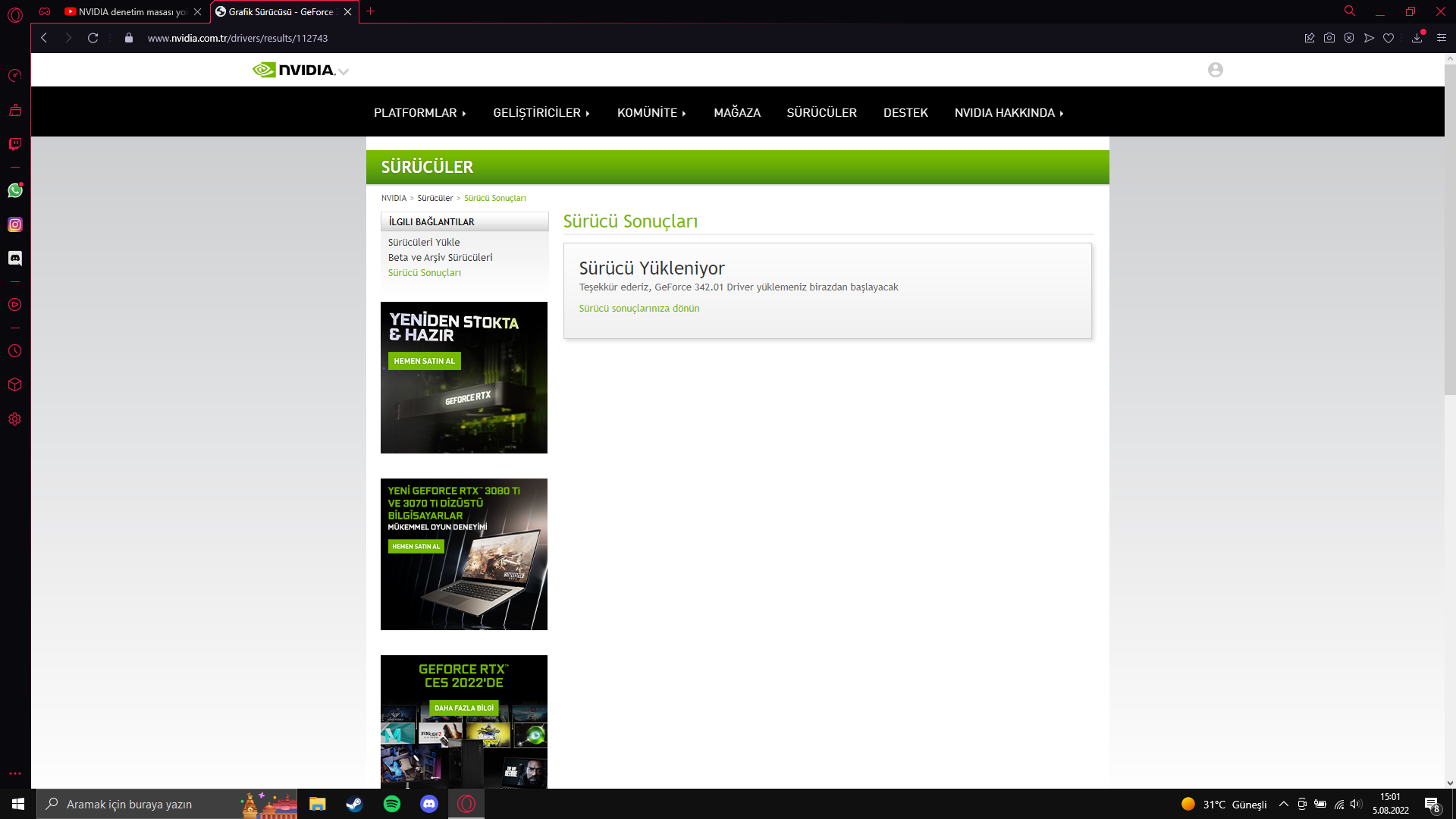Click the NVIDIA account profile icon

tap(1216, 70)
